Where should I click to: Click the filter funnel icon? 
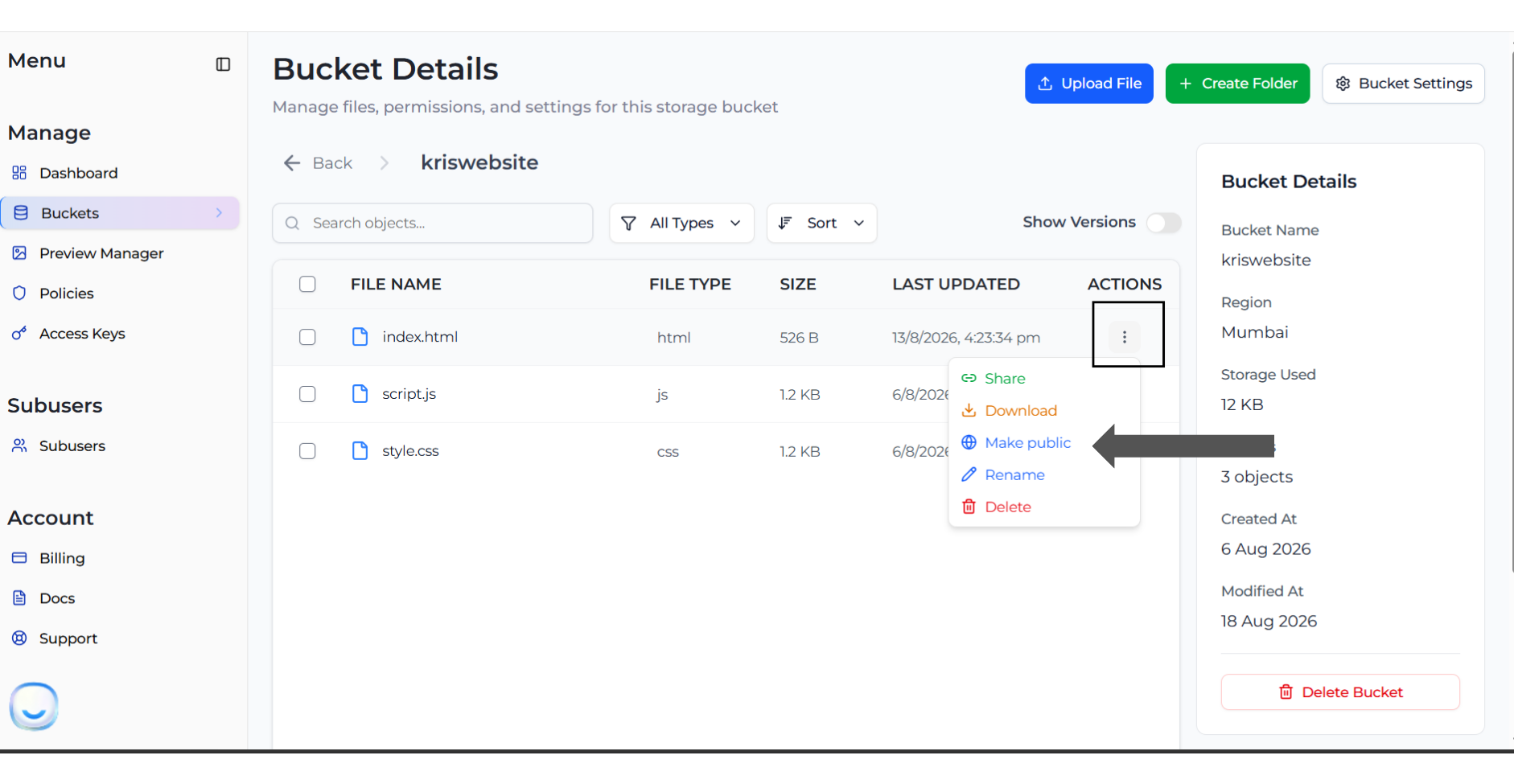click(x=629, y=223)
